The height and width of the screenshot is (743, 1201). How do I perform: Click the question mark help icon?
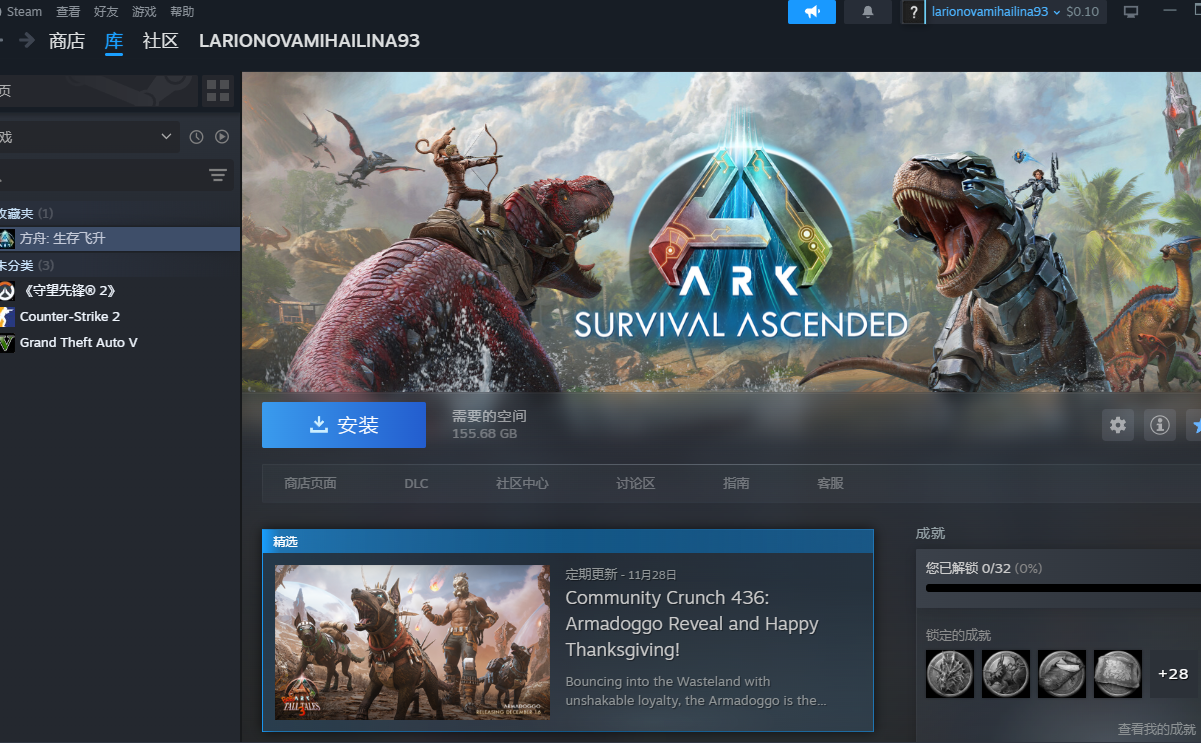pos(913,12)
